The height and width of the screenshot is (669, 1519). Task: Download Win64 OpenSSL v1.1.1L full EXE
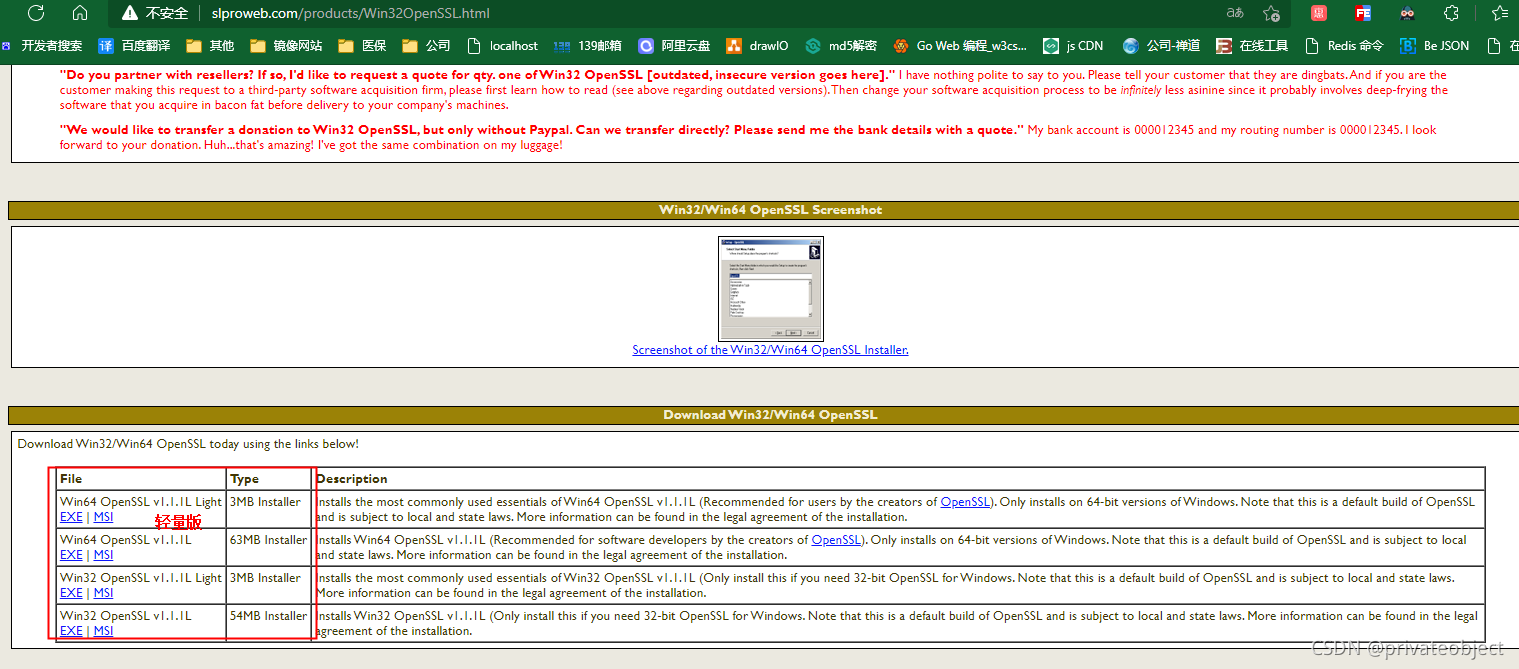[x=71, y=555]
